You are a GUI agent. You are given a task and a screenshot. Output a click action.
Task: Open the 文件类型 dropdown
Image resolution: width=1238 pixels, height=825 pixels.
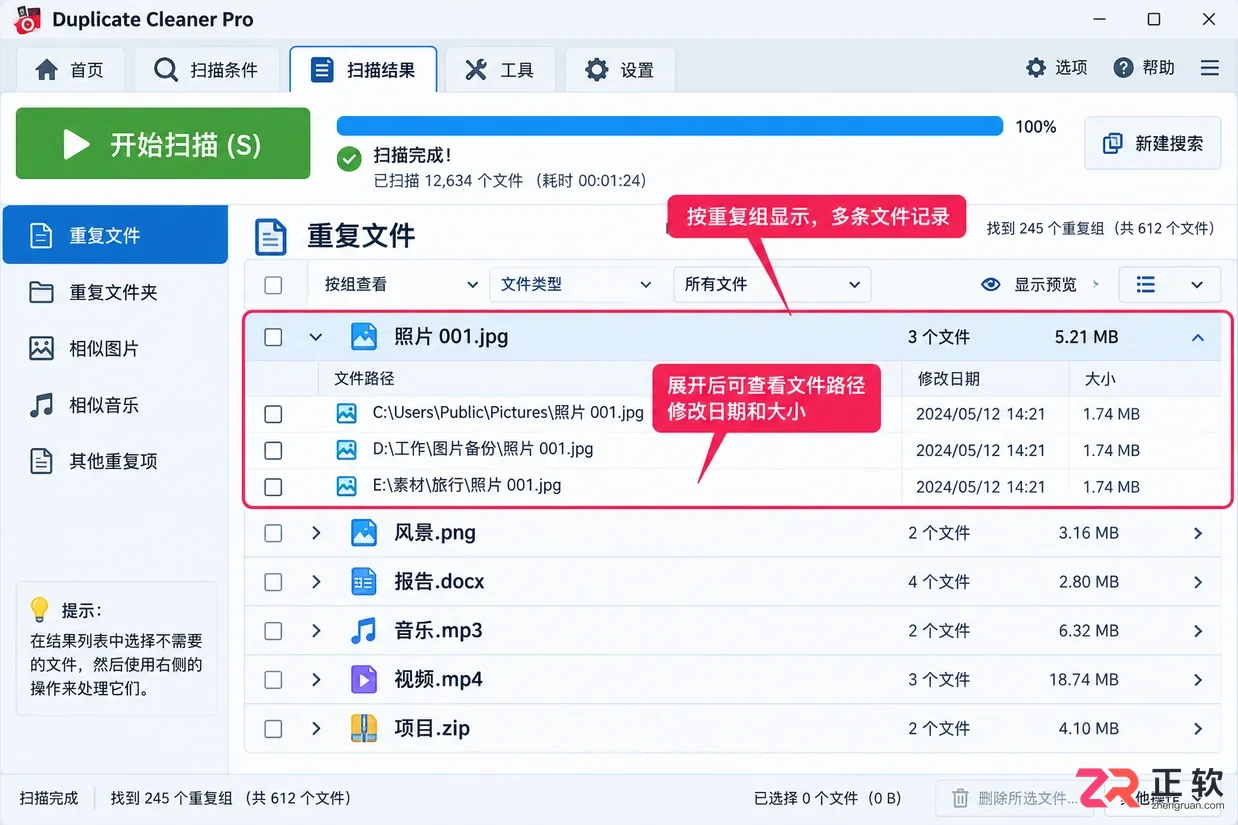(575, 285)
